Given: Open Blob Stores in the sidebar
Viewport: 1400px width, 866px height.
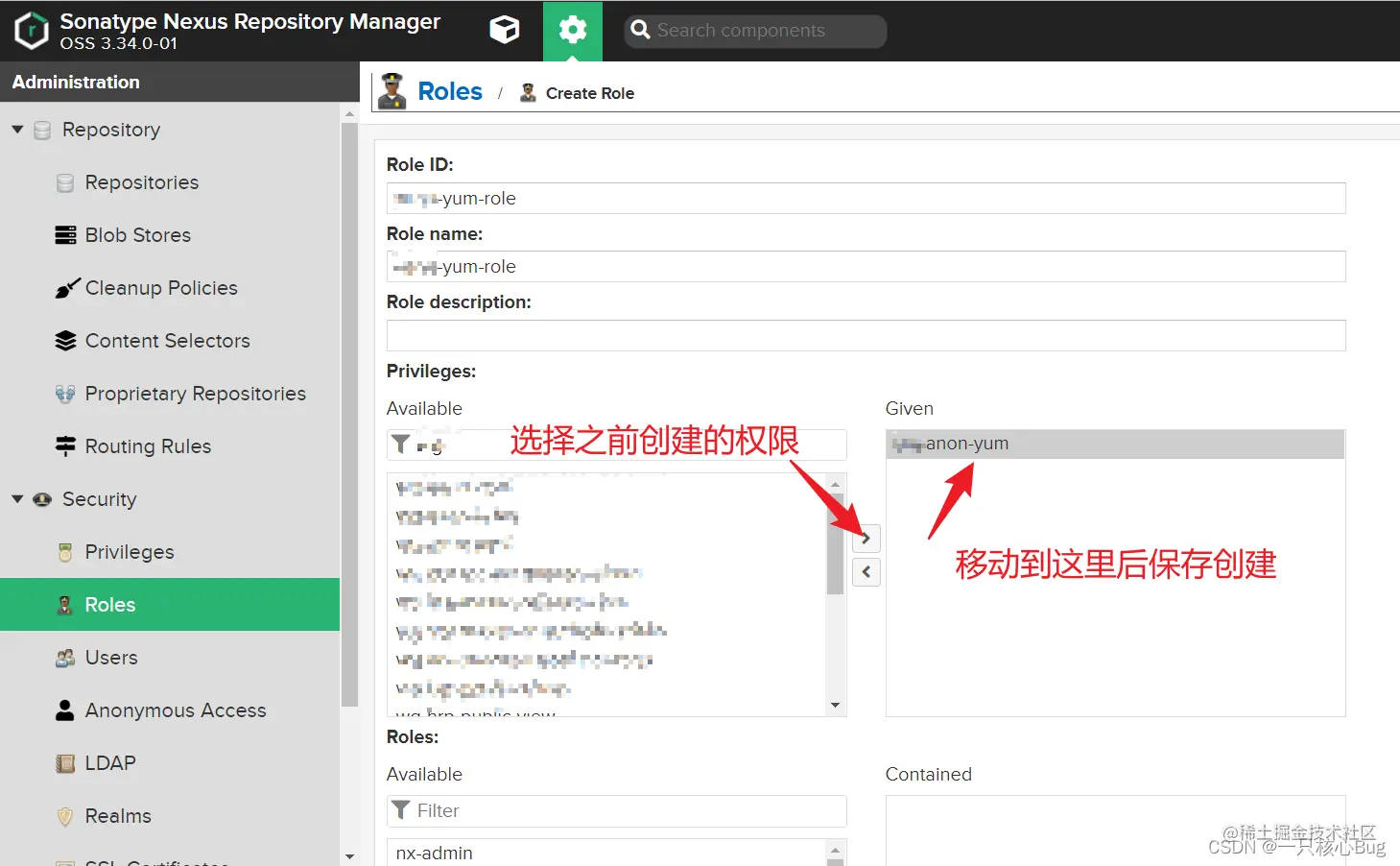Looking at the screenshot, I should [x=138, y=235].
